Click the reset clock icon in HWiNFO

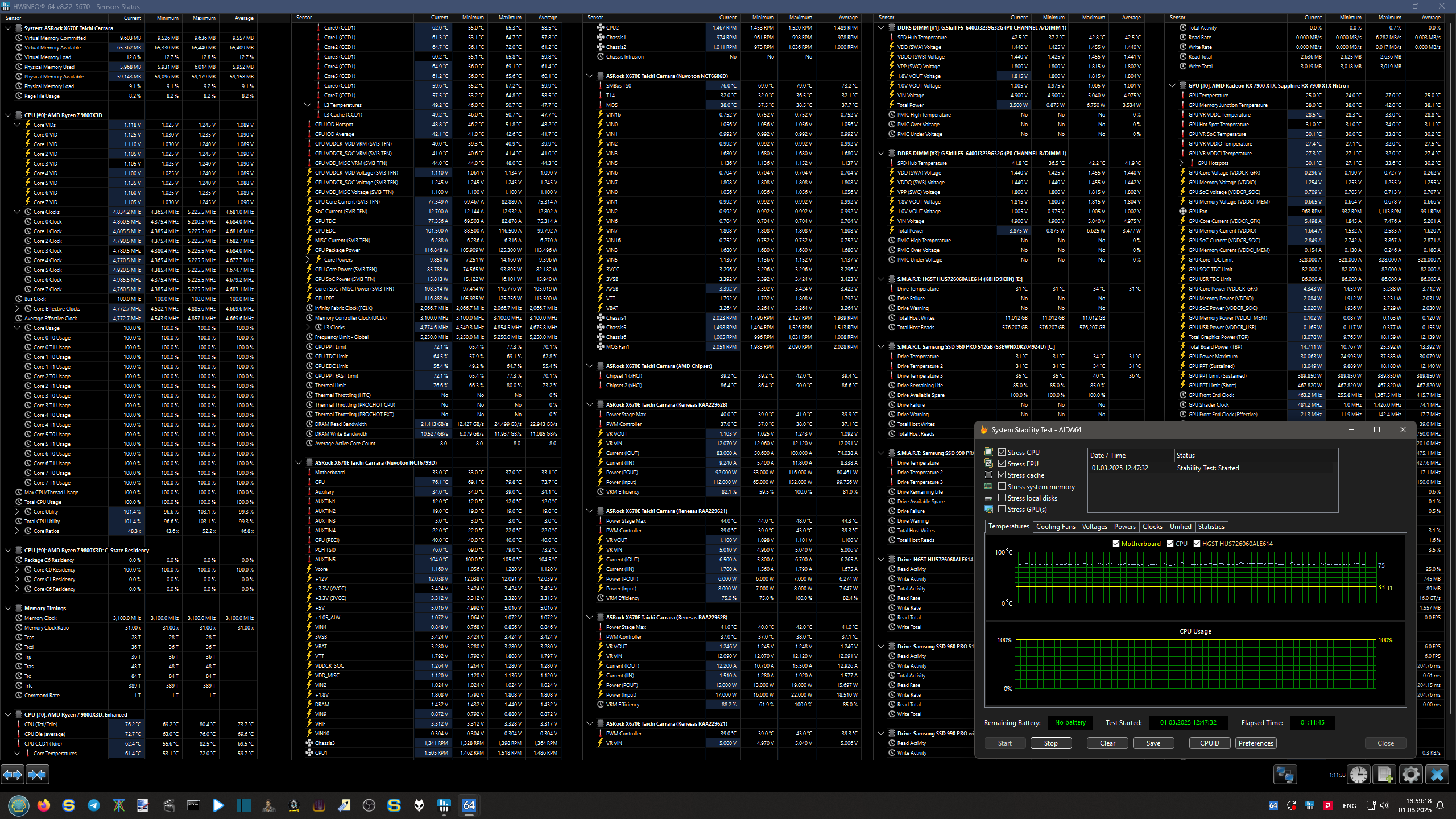[1359, 775]
